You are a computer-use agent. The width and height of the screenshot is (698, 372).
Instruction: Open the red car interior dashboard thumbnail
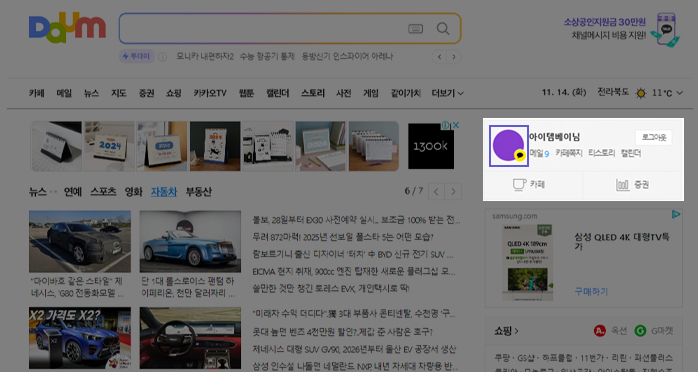click(x=191, y=338)
